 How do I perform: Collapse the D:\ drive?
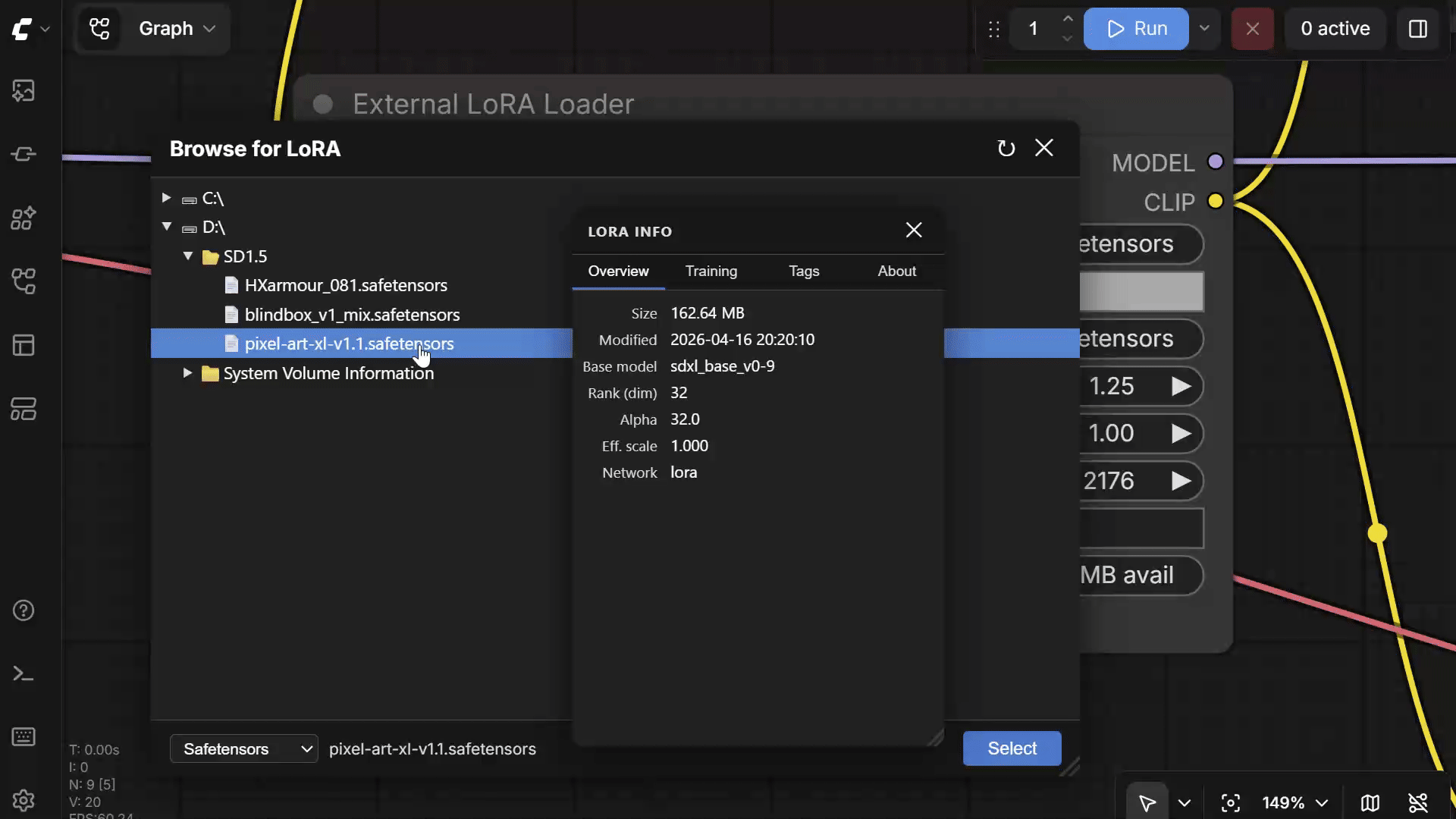166,227
